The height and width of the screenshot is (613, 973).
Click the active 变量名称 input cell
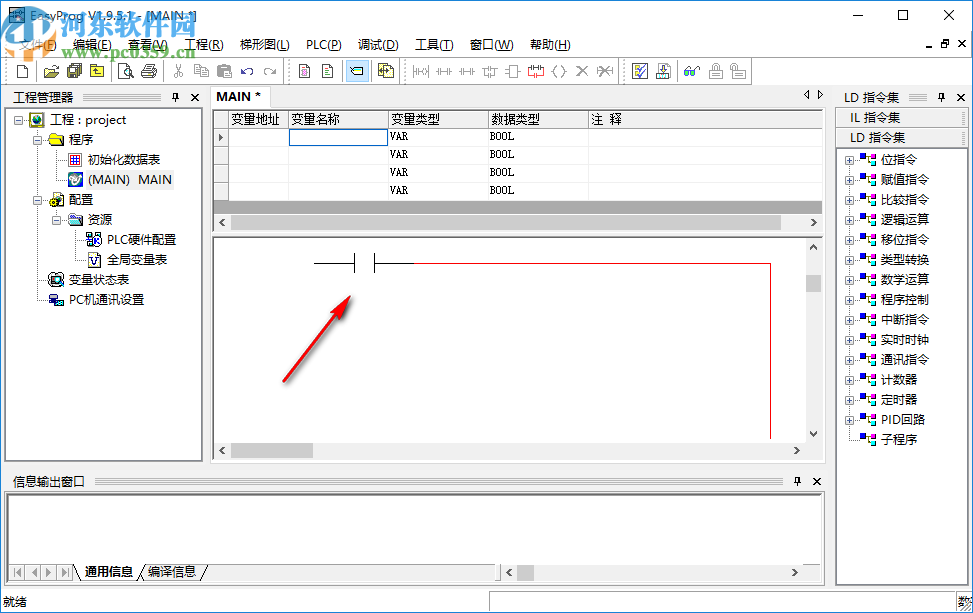[x=338, y=137]
